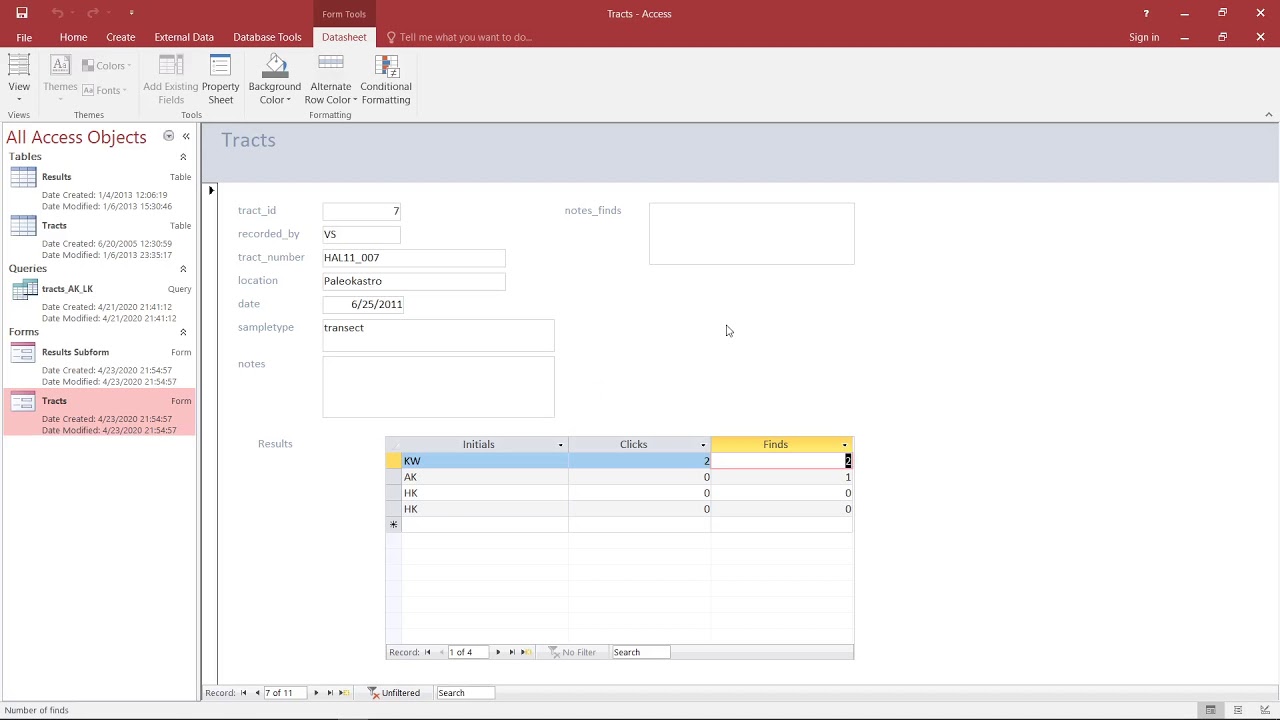Image resolution: width=1280 pixels, height=720 pixels.
Task: Click the main form Search box
Action: tap(465, 693)
